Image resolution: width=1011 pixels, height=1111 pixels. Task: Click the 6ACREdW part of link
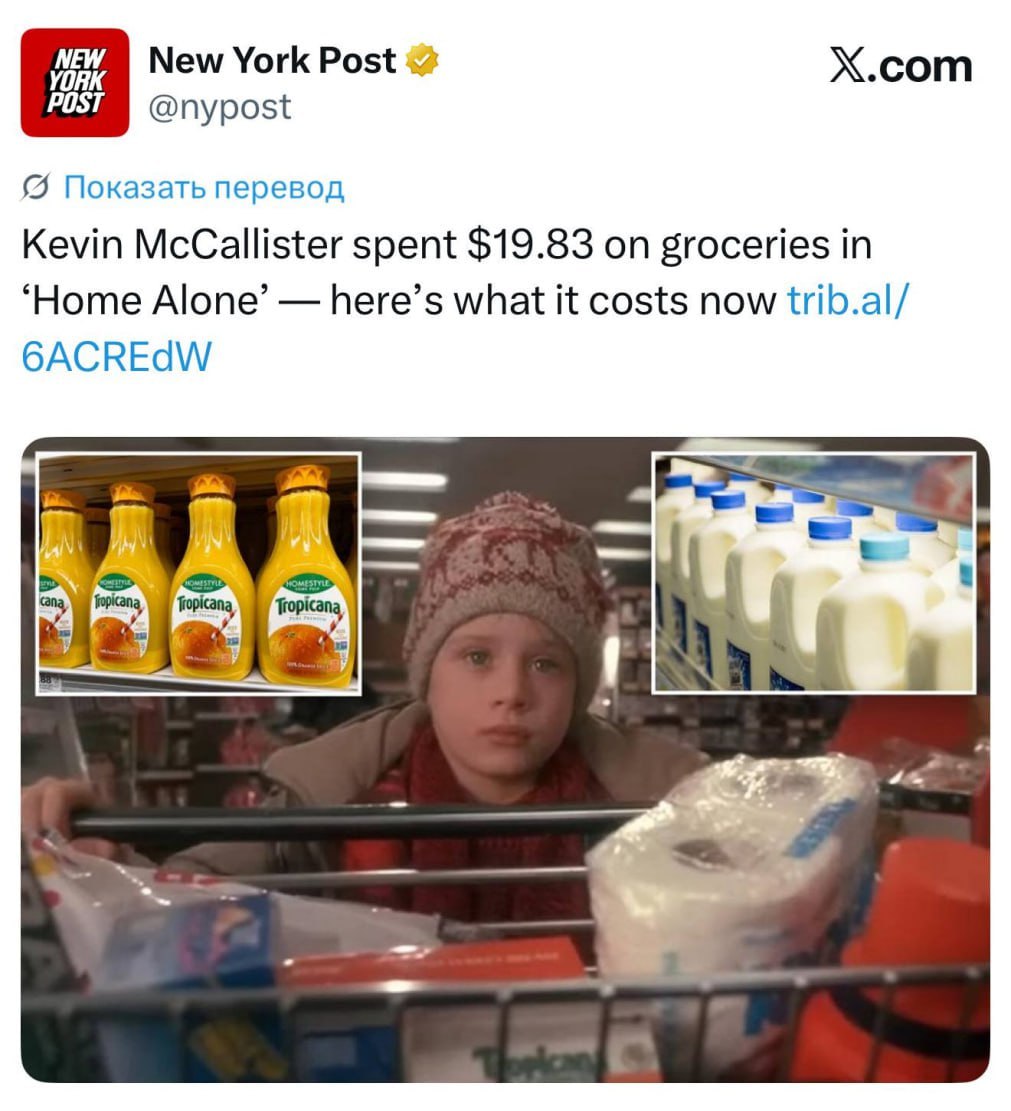(x=117, y=356)
